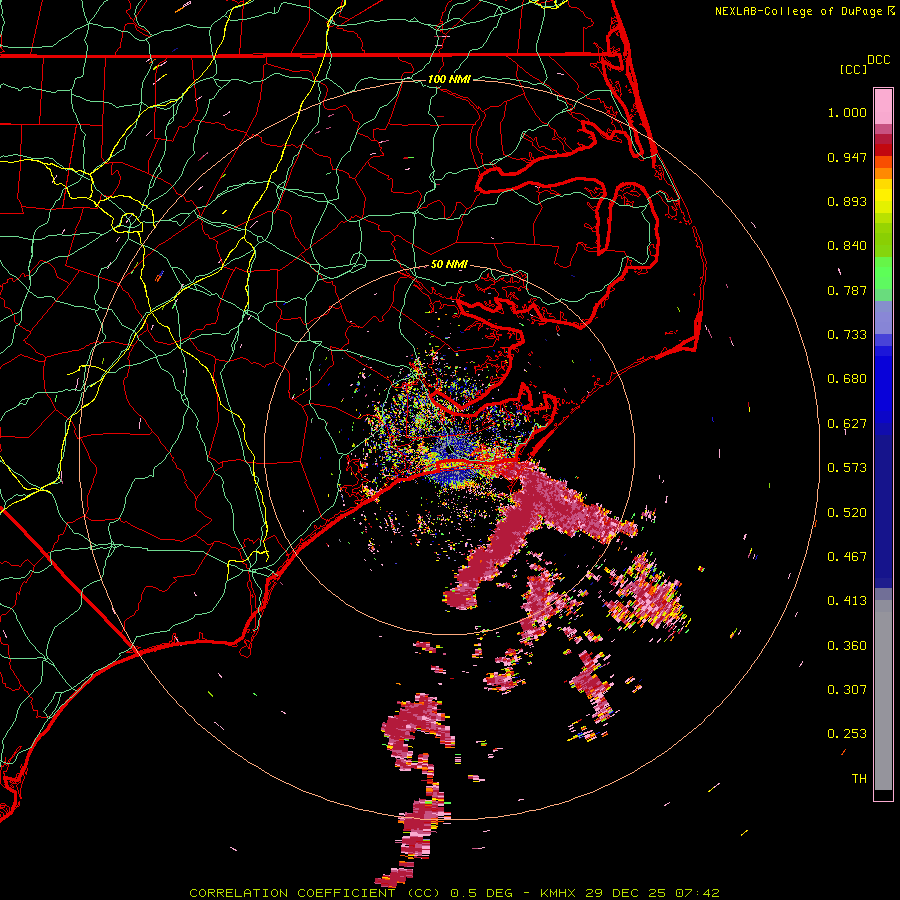Select the 0.947 scale value
The width and height of the screenshot is (900, 900).
point(847,157)
